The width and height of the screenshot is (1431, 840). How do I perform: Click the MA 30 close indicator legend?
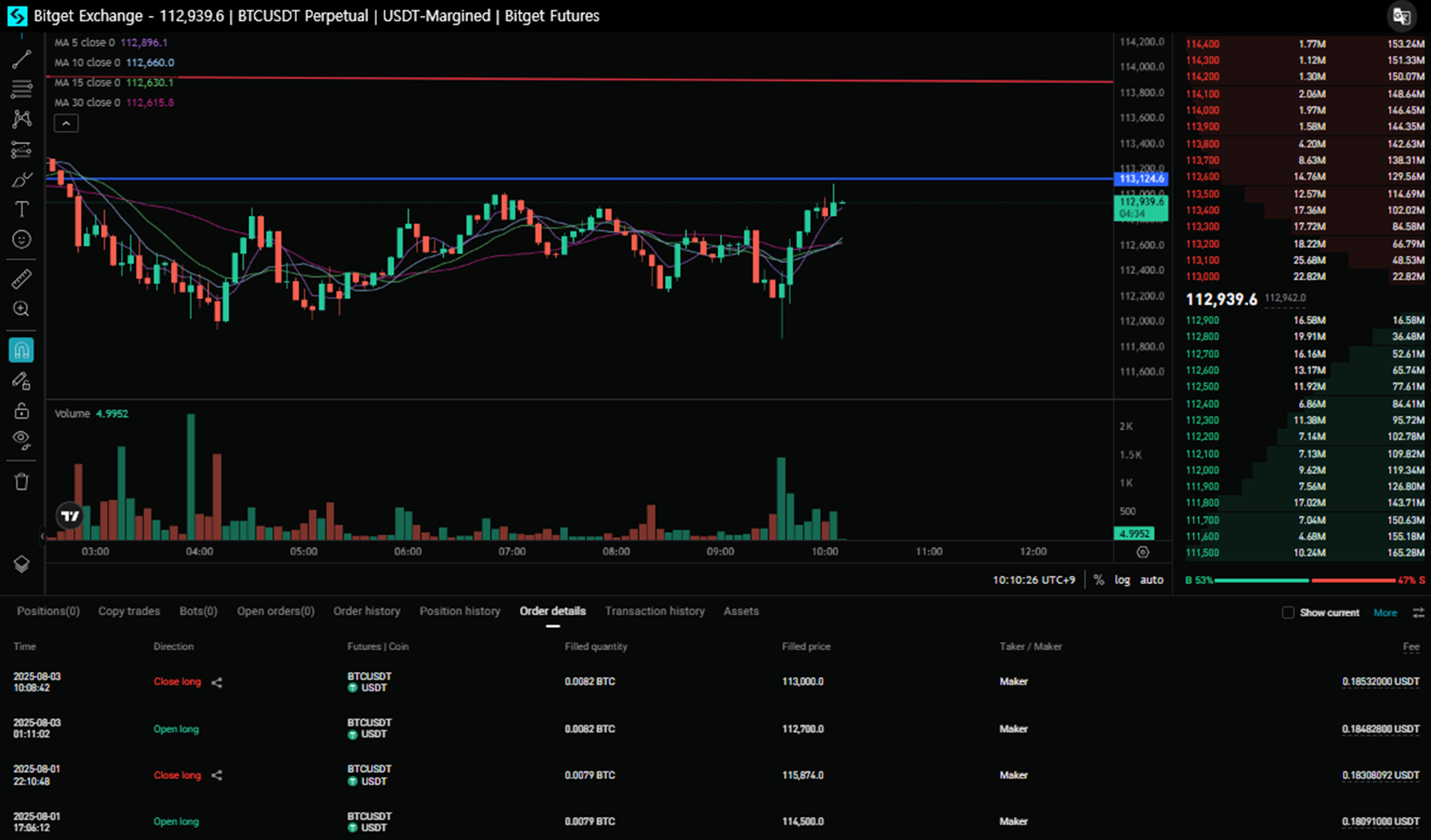click(x=114, y=102)
